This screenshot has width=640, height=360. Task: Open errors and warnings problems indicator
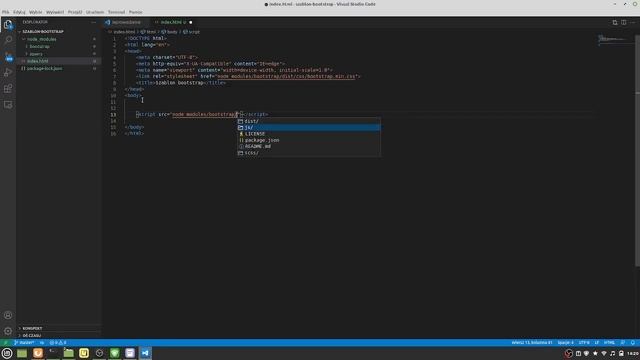point(58,343)
